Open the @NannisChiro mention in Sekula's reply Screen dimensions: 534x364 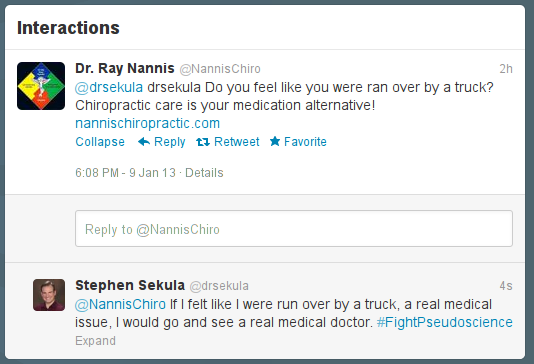120,304
